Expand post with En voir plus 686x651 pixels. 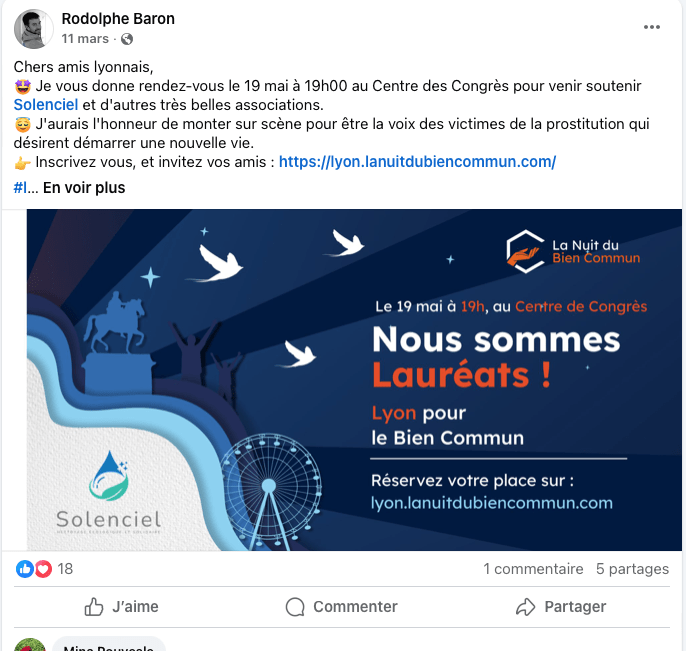(x=84, y=188)
